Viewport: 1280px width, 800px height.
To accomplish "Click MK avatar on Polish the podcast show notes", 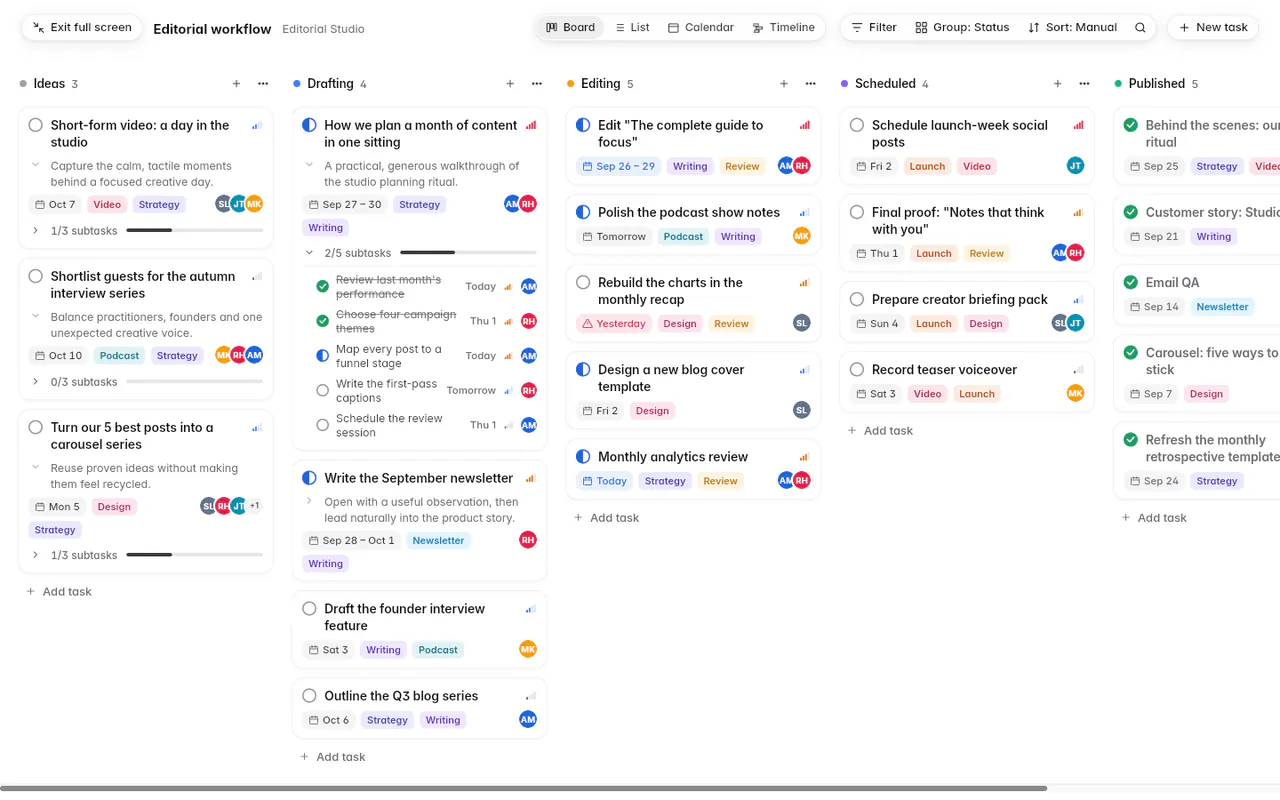I will (801, 236).
